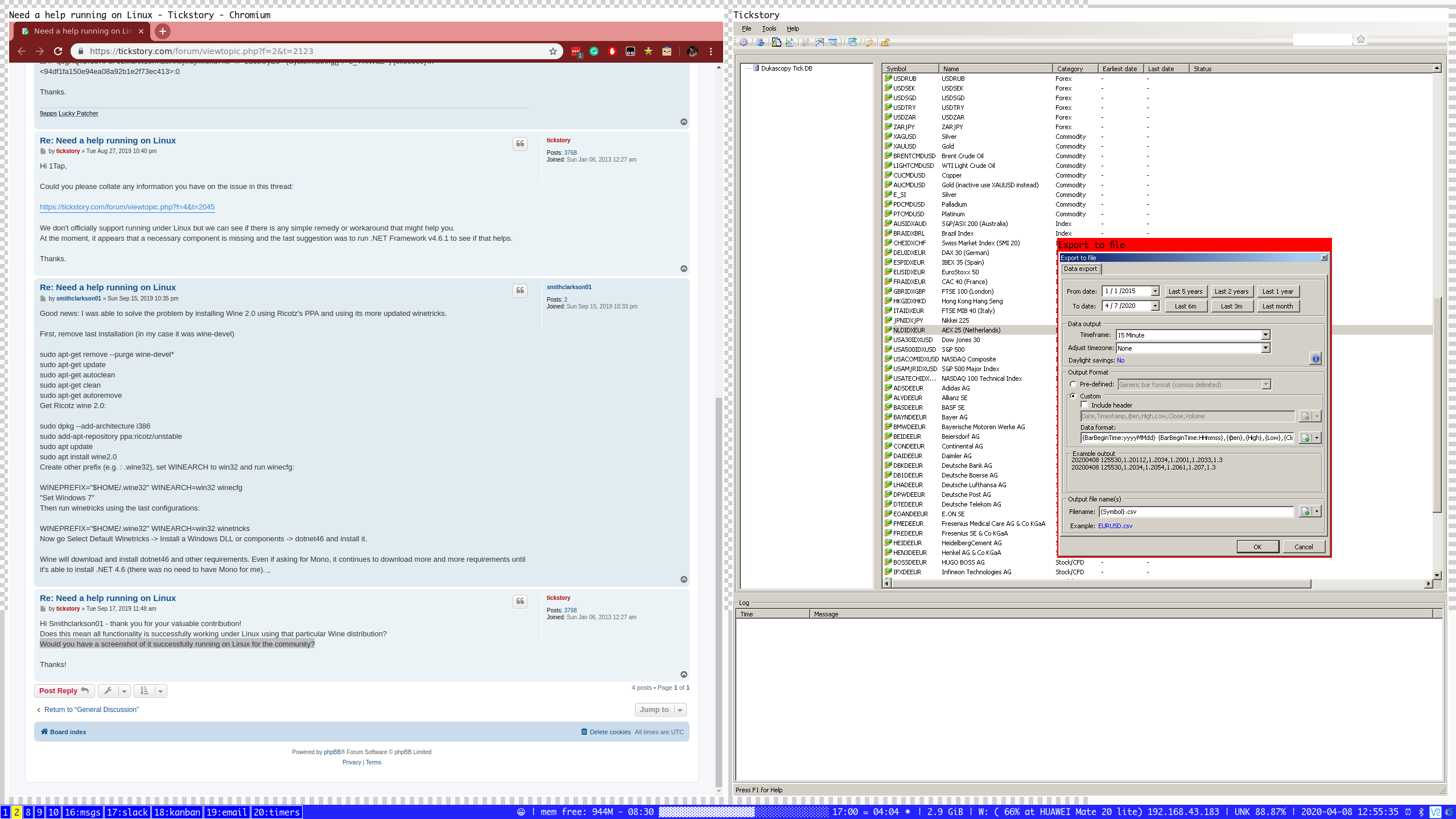Click the star icon at Tickstory toolbar right
Viewport: 1456px width, 819px height.
(1360, 39)
